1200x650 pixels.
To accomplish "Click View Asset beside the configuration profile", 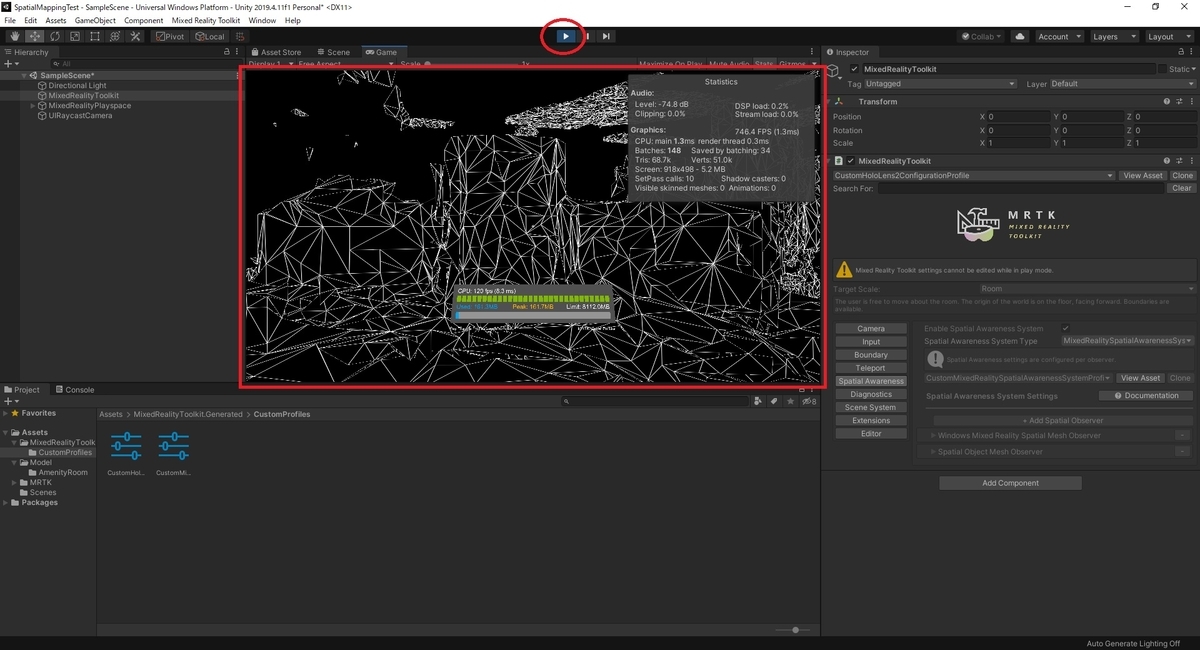I will click(x=1143, y=176).
